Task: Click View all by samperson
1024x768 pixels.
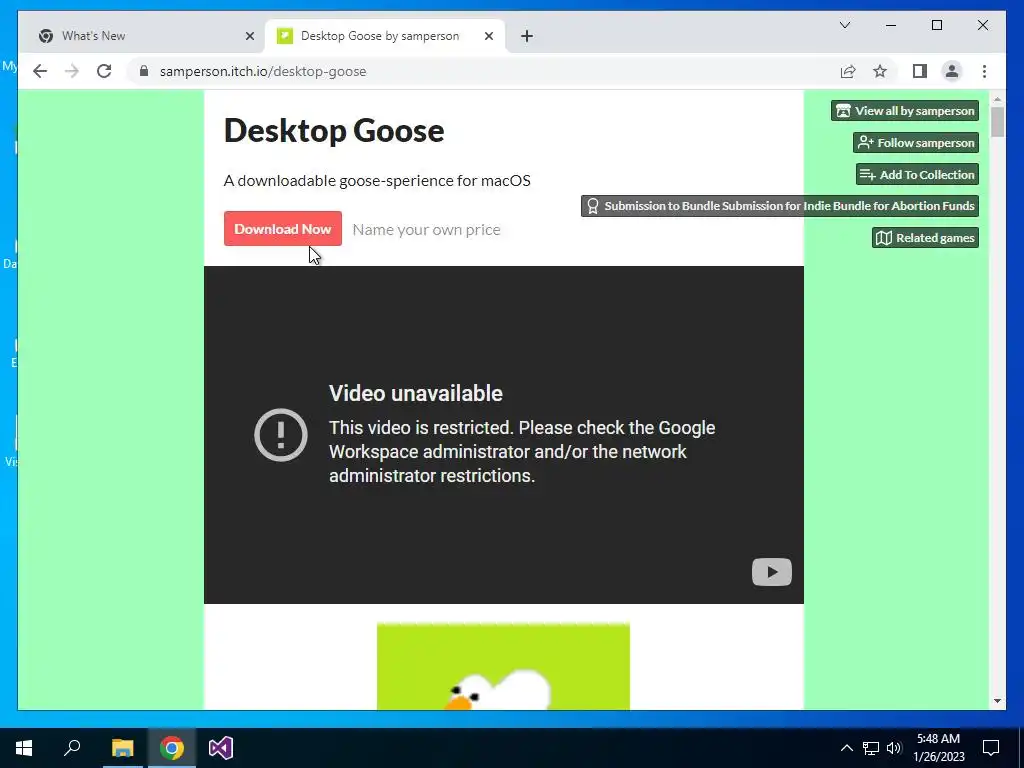Action: click(x=904, y=110)
